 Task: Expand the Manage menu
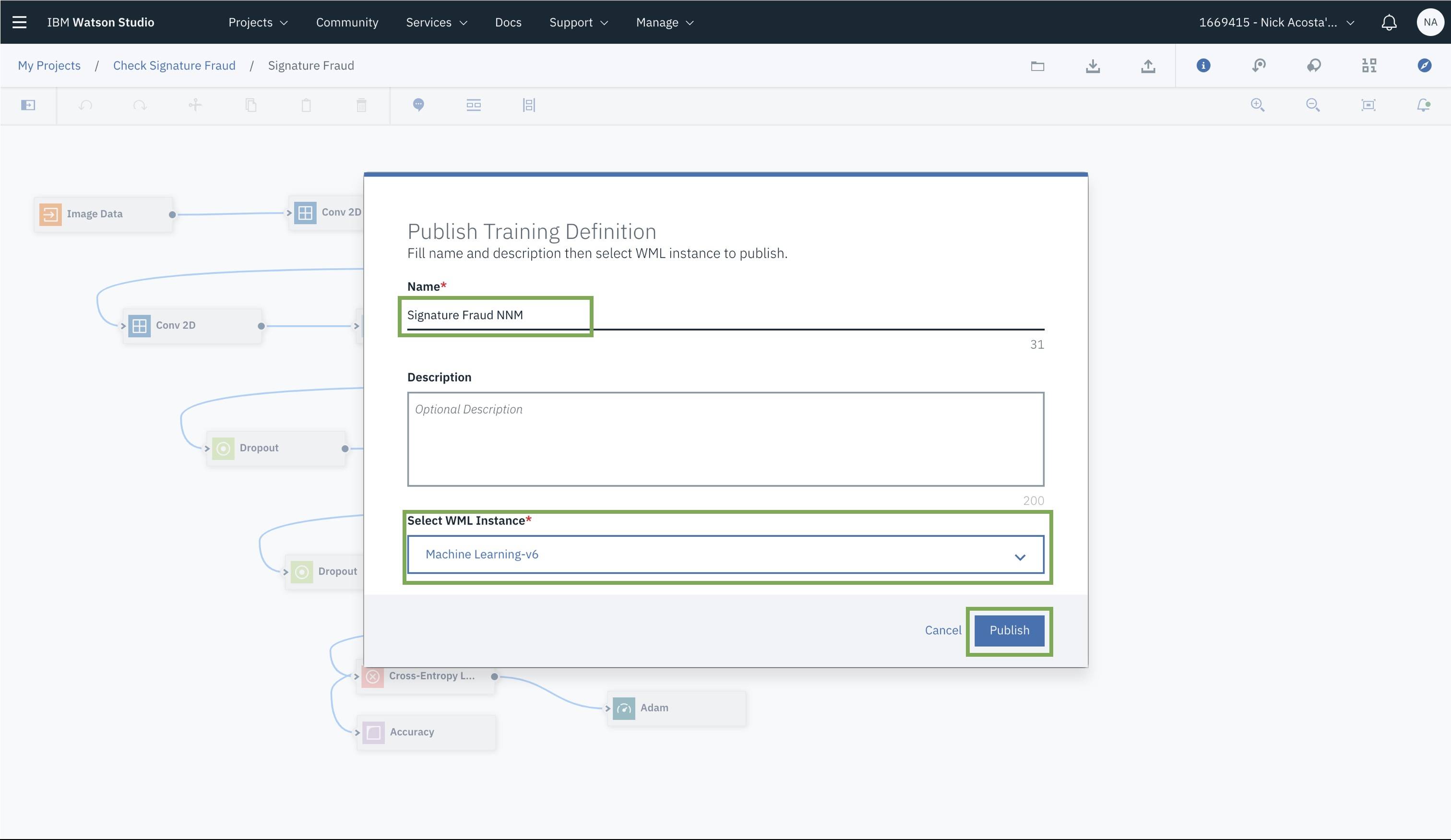coord(665,23)
